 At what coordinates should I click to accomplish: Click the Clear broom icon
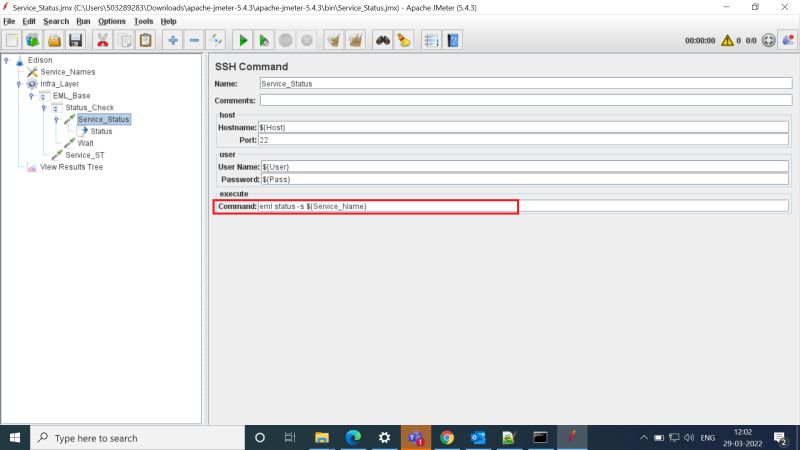pos(334,40)
